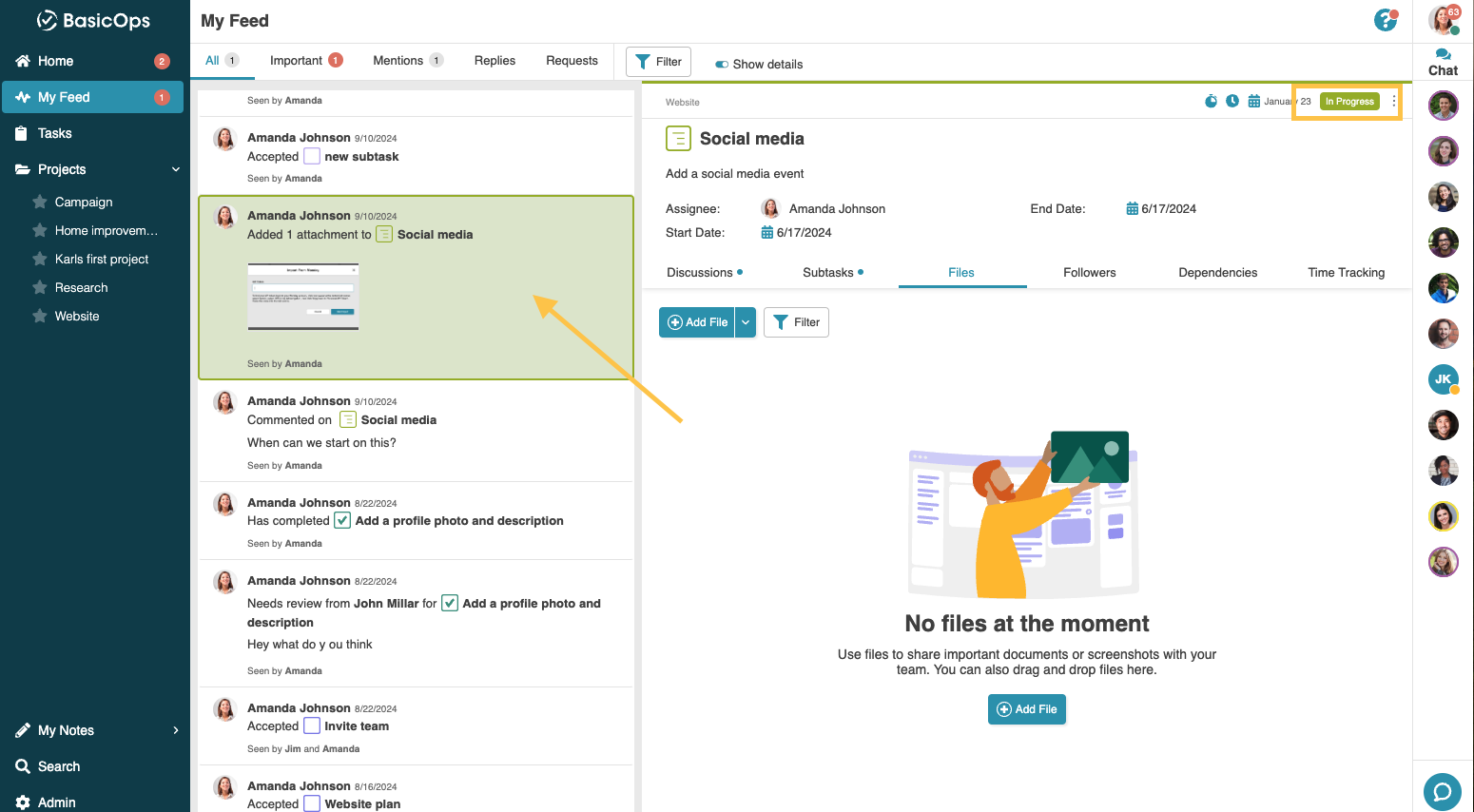Screen dimensions: 1474x812
Task: Select the Mentions feed tab
Action: [x=398, y=61]
